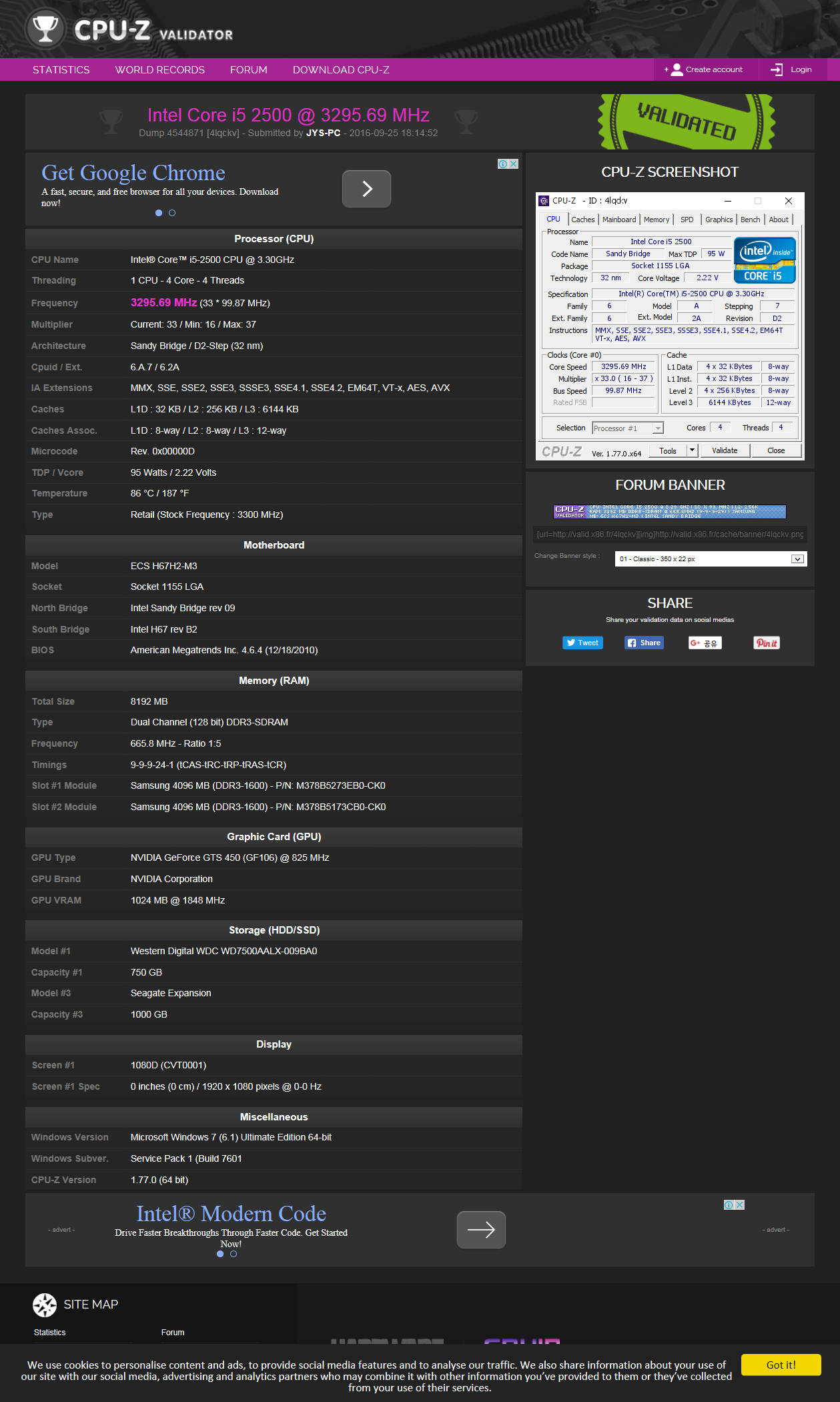Image resolution: width=840 pixels, height=1402 pixels.
Task: Close the Google Chrome ad
Action: 513,164
